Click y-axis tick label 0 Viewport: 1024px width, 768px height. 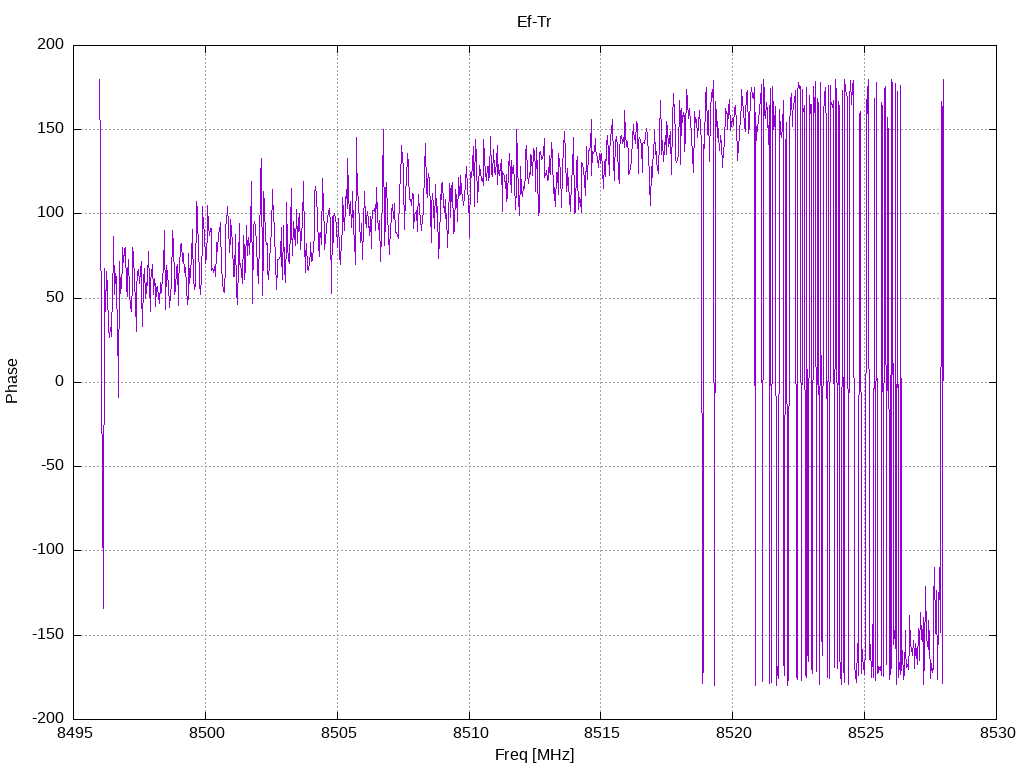coord(60,381)
